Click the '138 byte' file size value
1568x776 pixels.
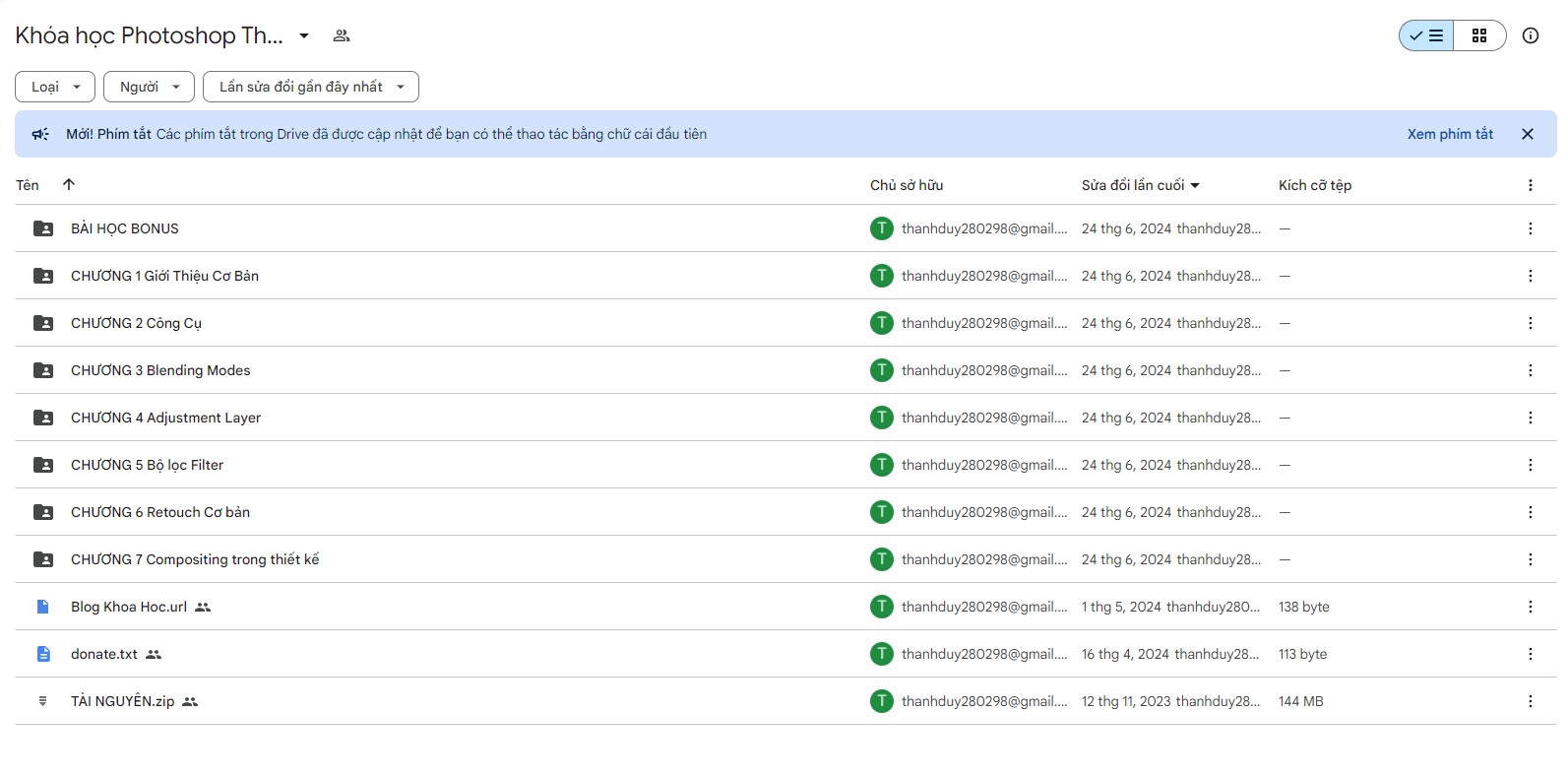coord(1304,607)
